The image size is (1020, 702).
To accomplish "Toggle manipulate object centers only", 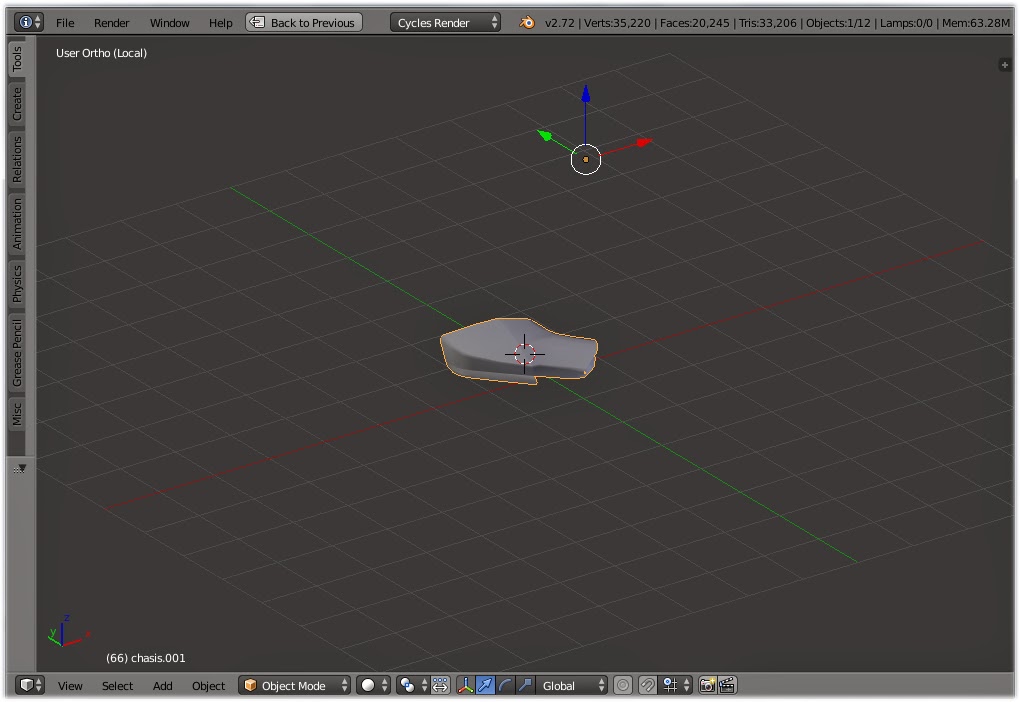I will (x=622, y=685).
